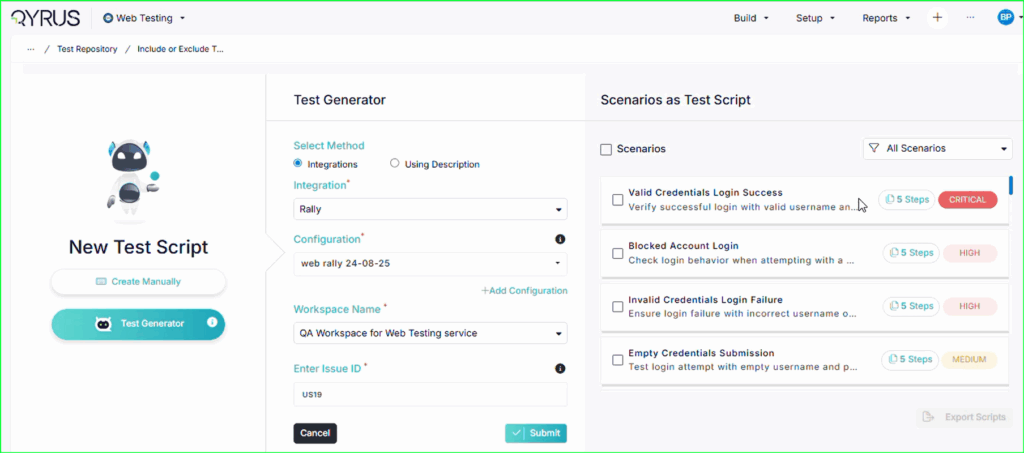Image resolution: width=1024 pixels, height=453 pixels.
Task: Open the Build menu
Action: [751, 18]
